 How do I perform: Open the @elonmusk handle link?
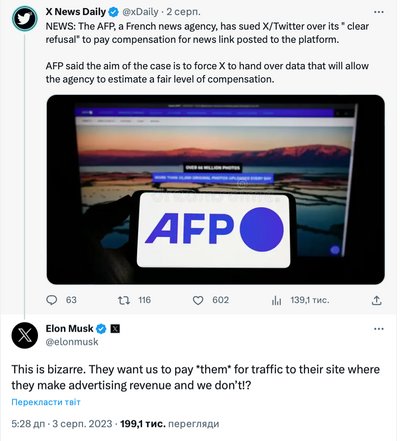tap(72, 342)
